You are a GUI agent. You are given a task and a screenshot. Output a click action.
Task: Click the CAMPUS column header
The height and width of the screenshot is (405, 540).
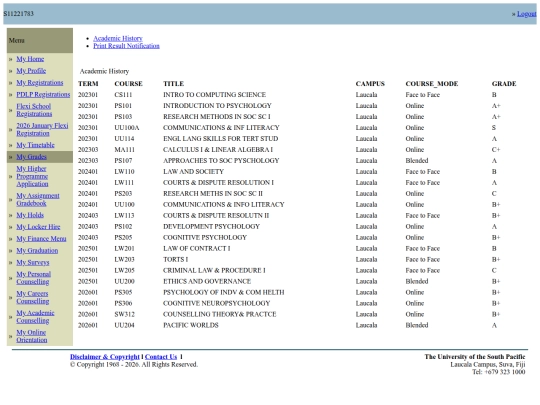(370, 84)
